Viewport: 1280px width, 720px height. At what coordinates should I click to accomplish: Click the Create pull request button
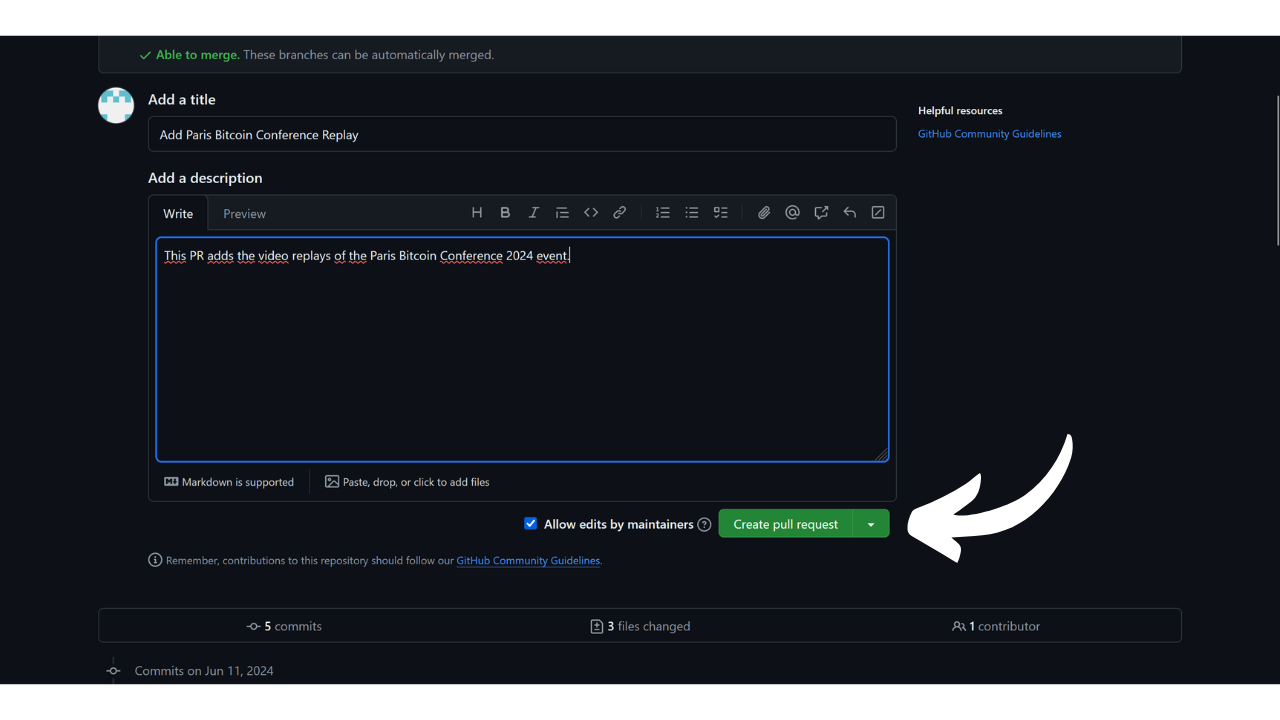coord(785,524)
